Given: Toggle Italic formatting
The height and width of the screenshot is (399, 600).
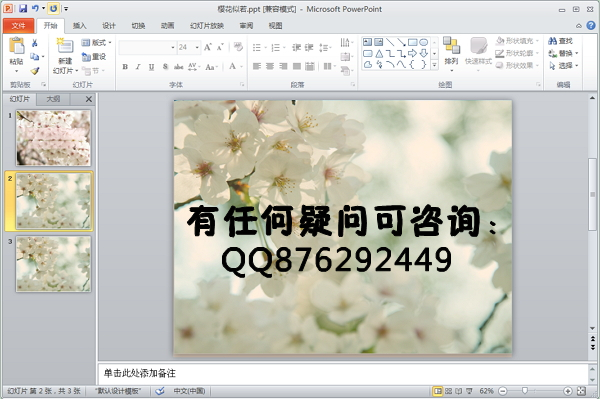Looking at the screenshot, I should coord(138,67).
